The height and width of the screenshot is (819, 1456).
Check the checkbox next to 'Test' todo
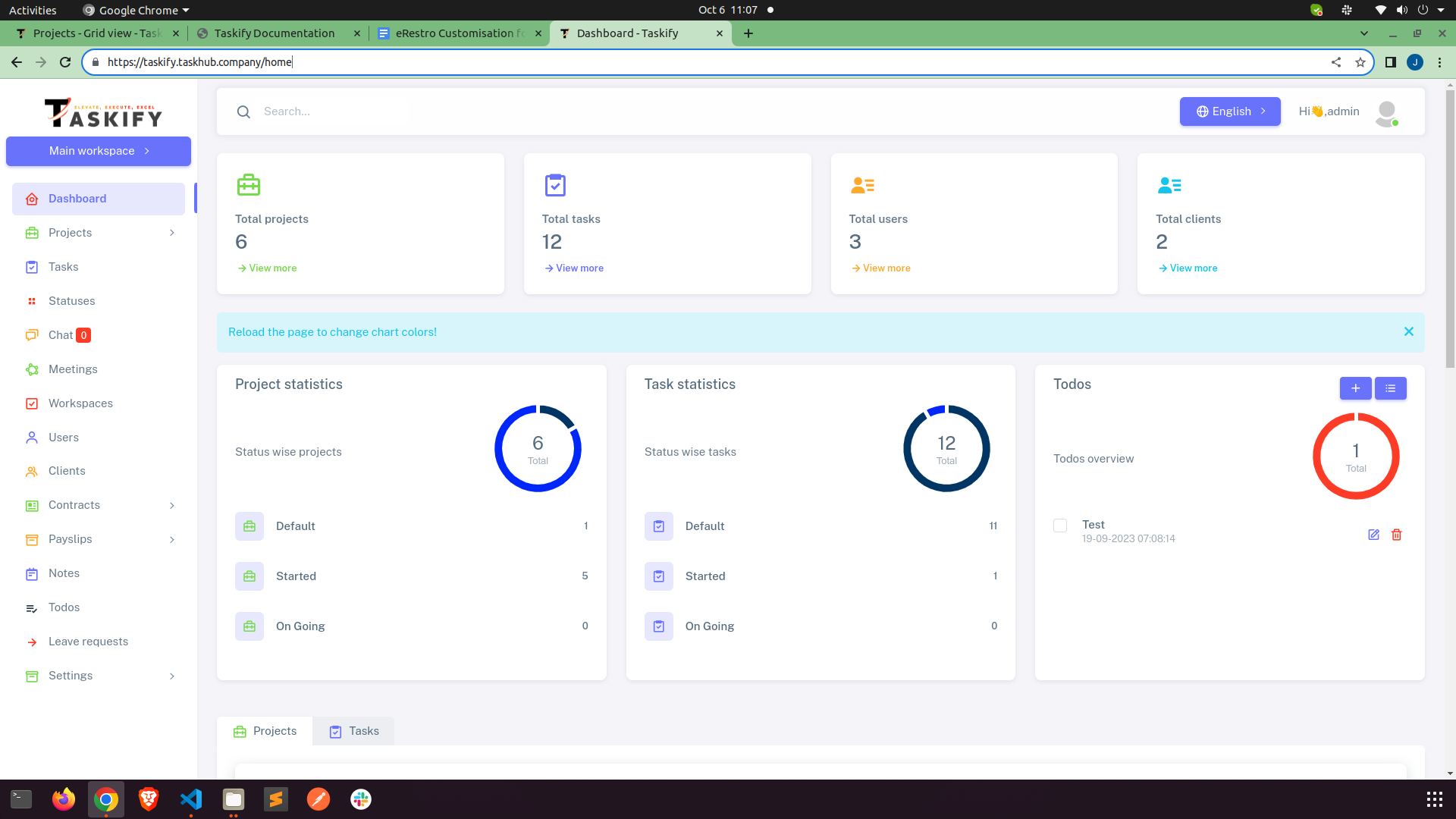click(x=1059, y=526)
